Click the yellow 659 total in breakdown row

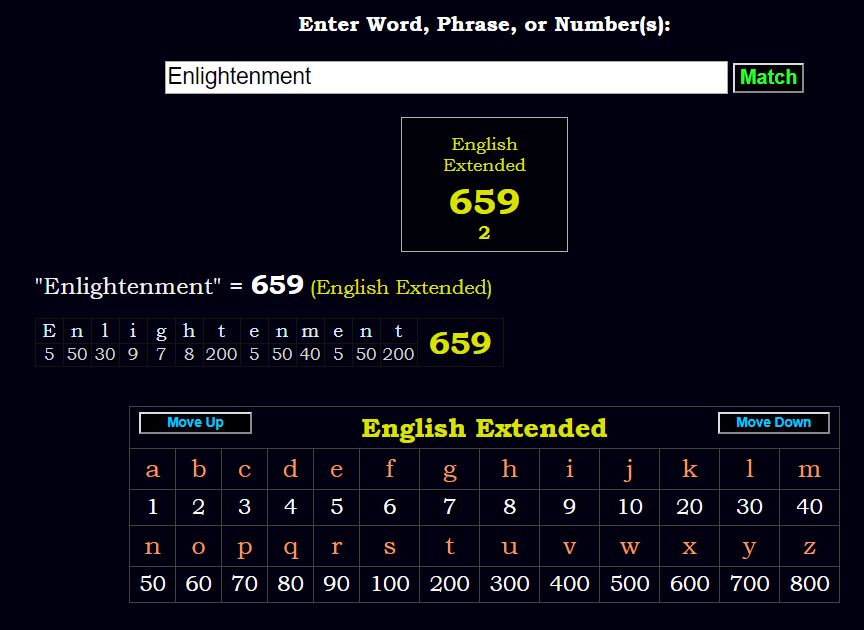[460, 343]
